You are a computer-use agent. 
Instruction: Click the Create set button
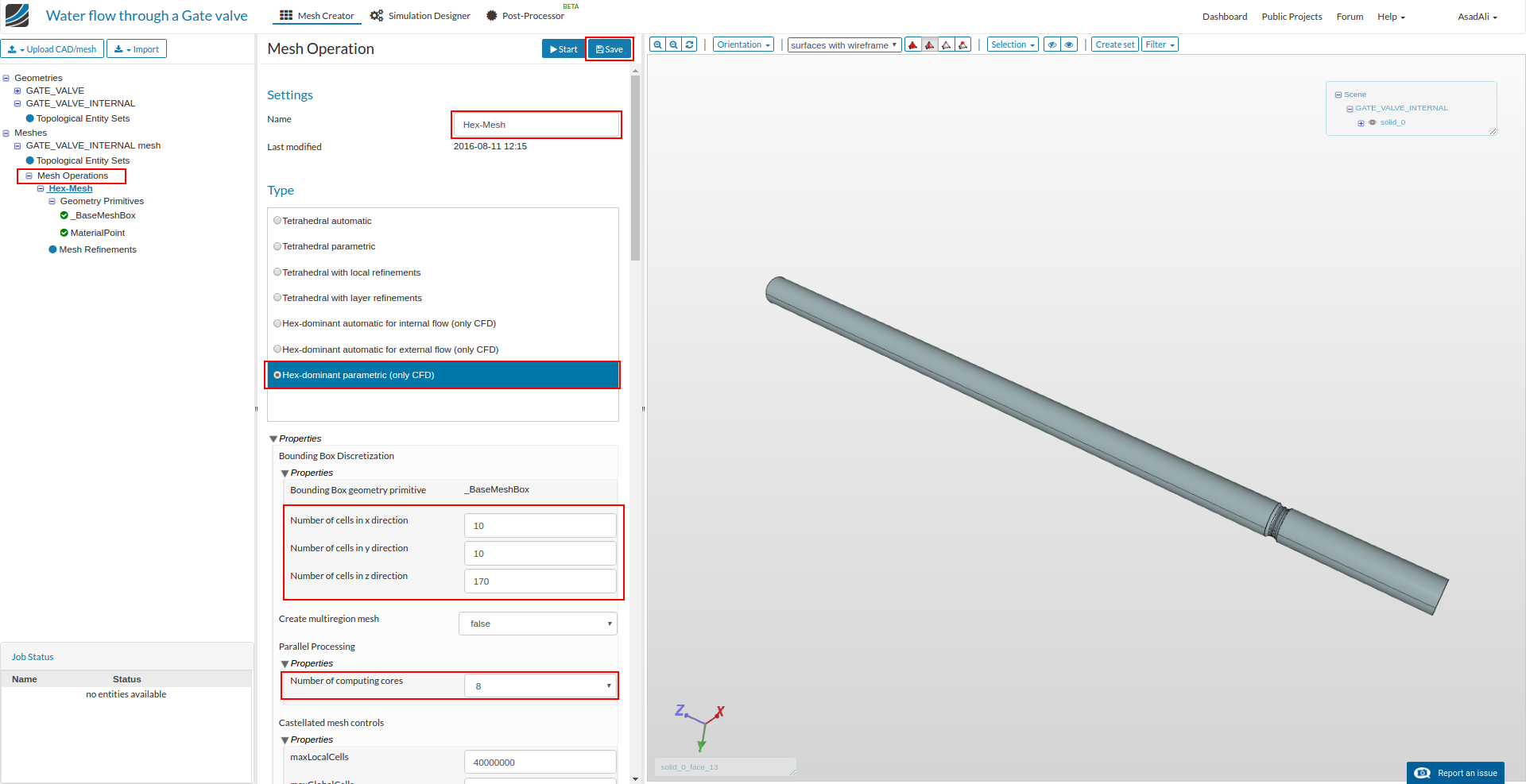click(x=1115, y=44)
